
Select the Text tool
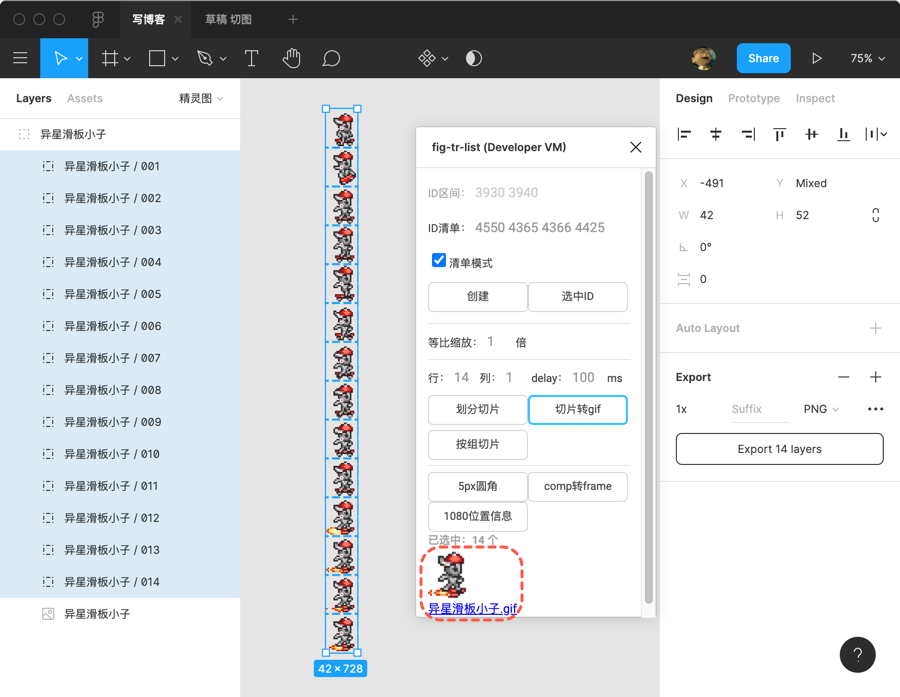pyautogui.click(x=251, y=58)
